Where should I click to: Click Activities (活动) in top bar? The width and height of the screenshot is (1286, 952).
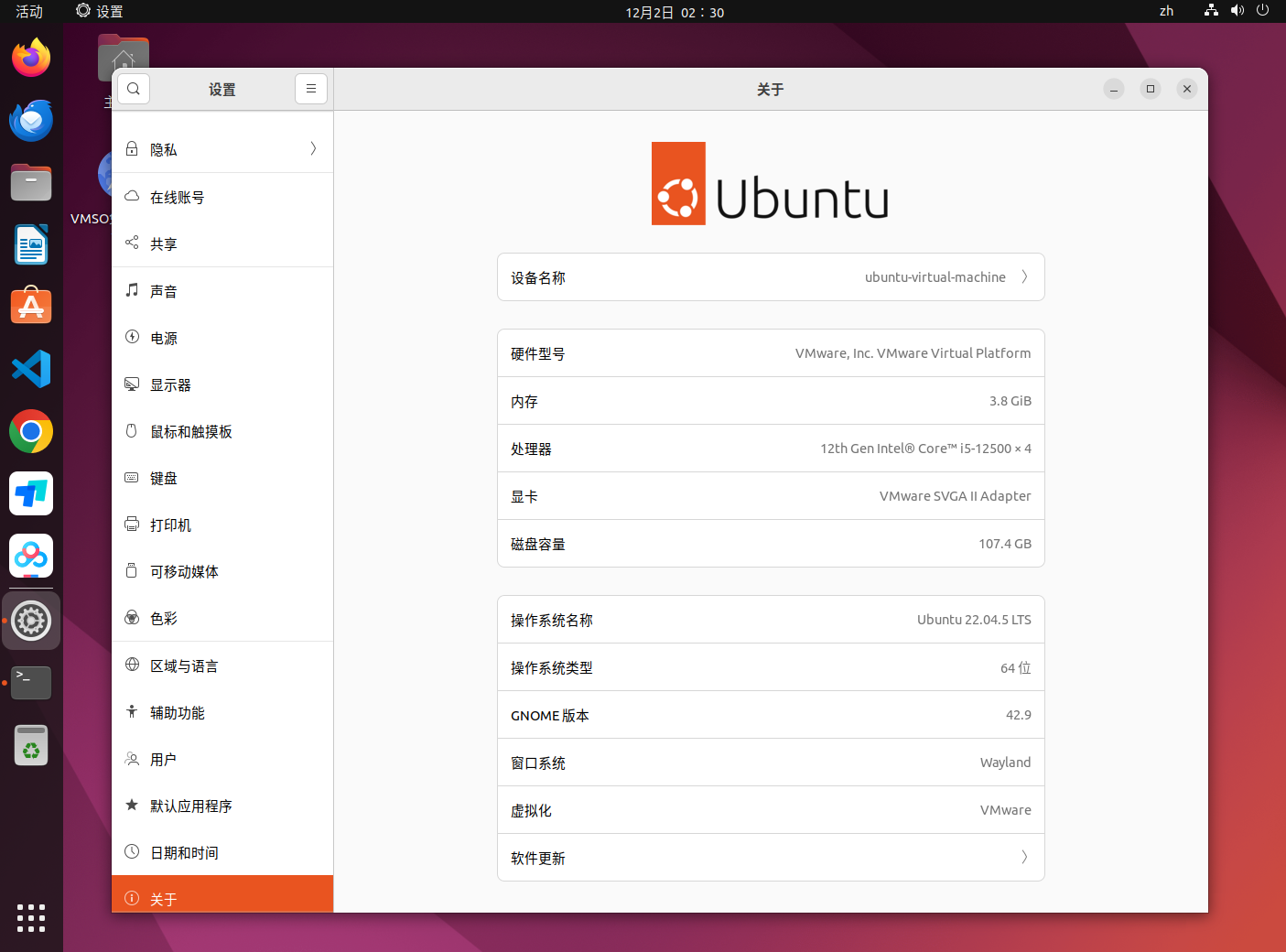[x=29, y=12]
